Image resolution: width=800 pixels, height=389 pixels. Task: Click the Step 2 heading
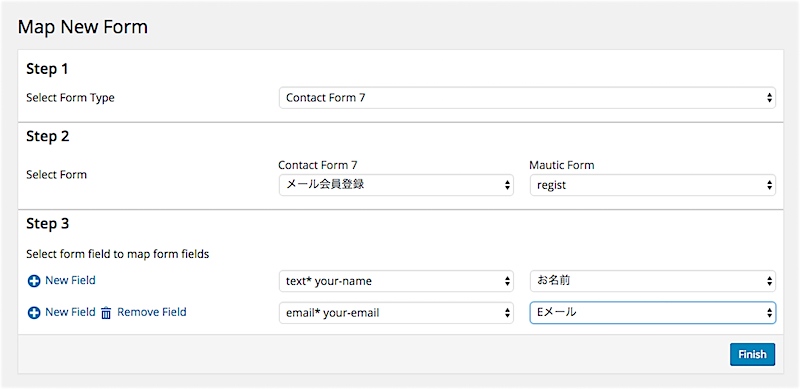pos(47,137)
